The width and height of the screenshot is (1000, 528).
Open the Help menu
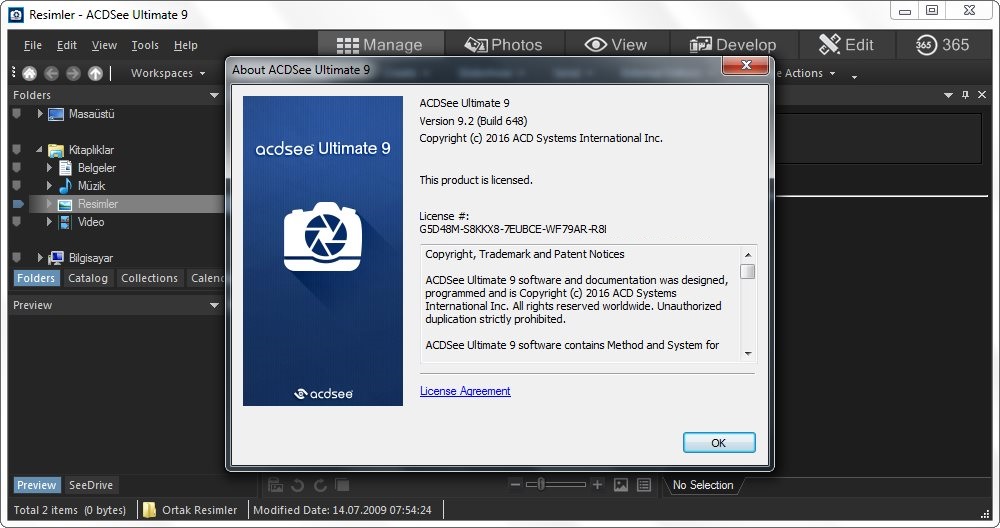[186, 45]
